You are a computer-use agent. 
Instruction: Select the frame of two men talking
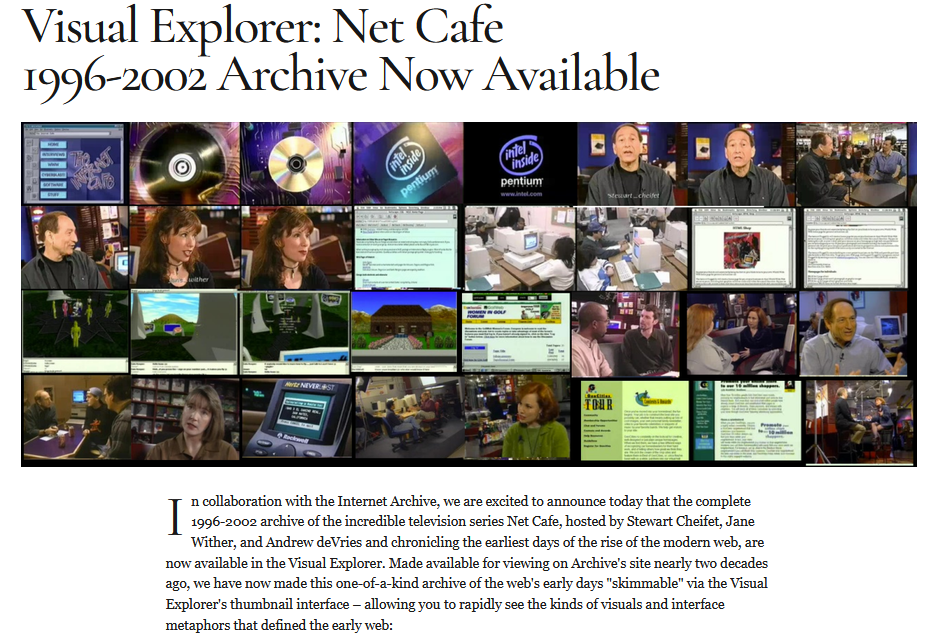pyautogui.click(x=626, y=334)
